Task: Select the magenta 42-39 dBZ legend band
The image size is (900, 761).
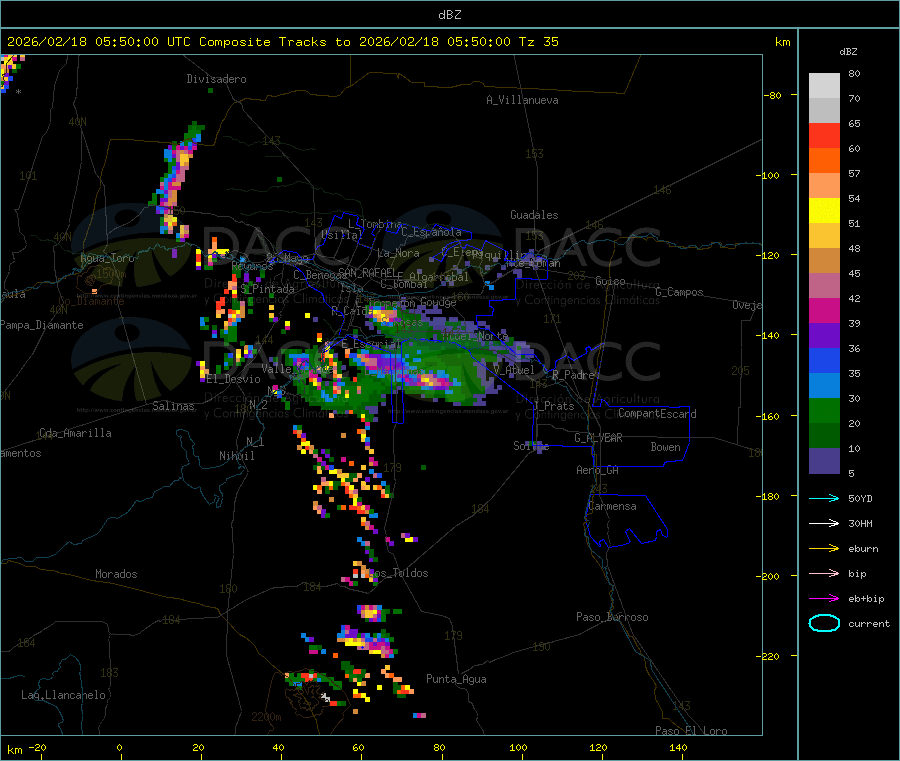Action: click(x=824, y=310)
